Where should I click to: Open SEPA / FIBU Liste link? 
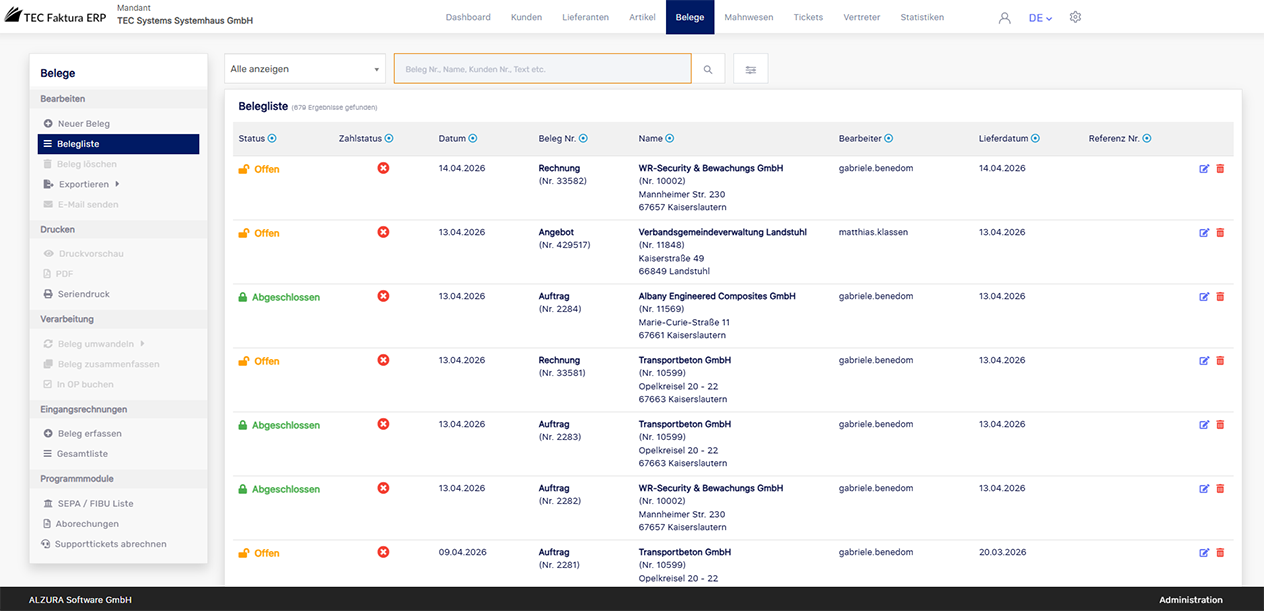94,504
